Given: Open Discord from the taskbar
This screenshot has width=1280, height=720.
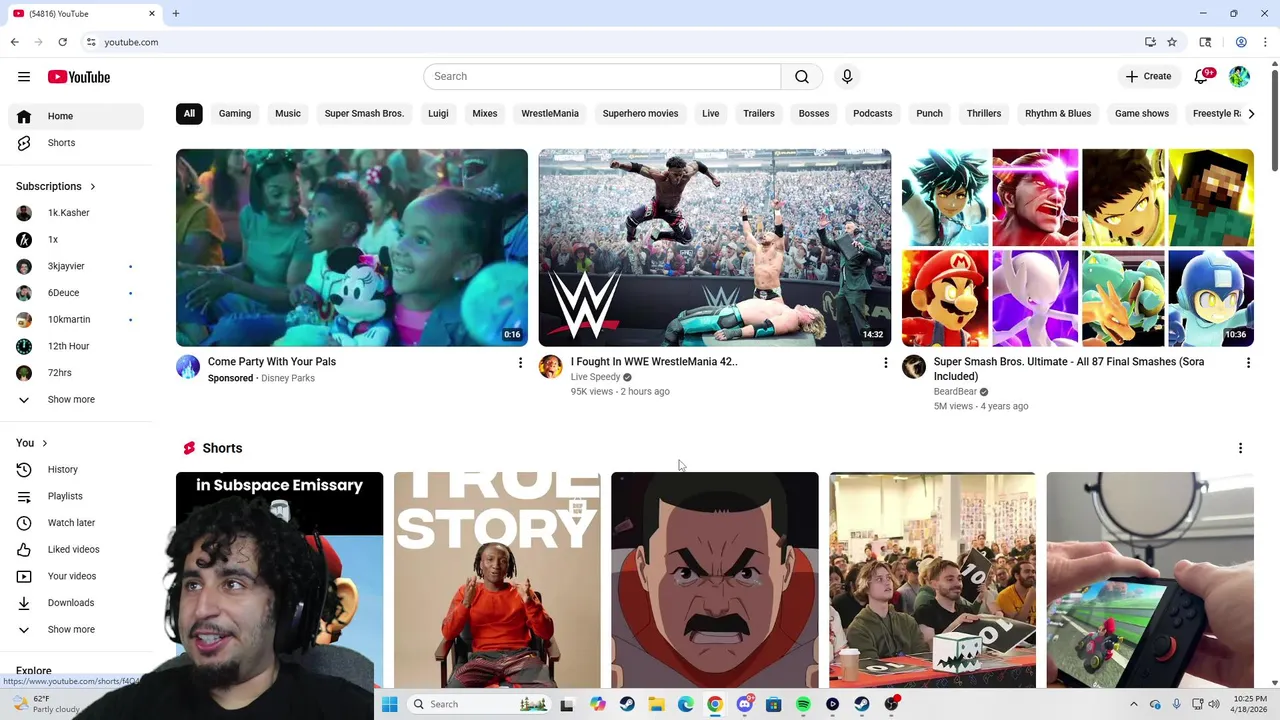Looking at the screenshot, I should click(744, 704).
